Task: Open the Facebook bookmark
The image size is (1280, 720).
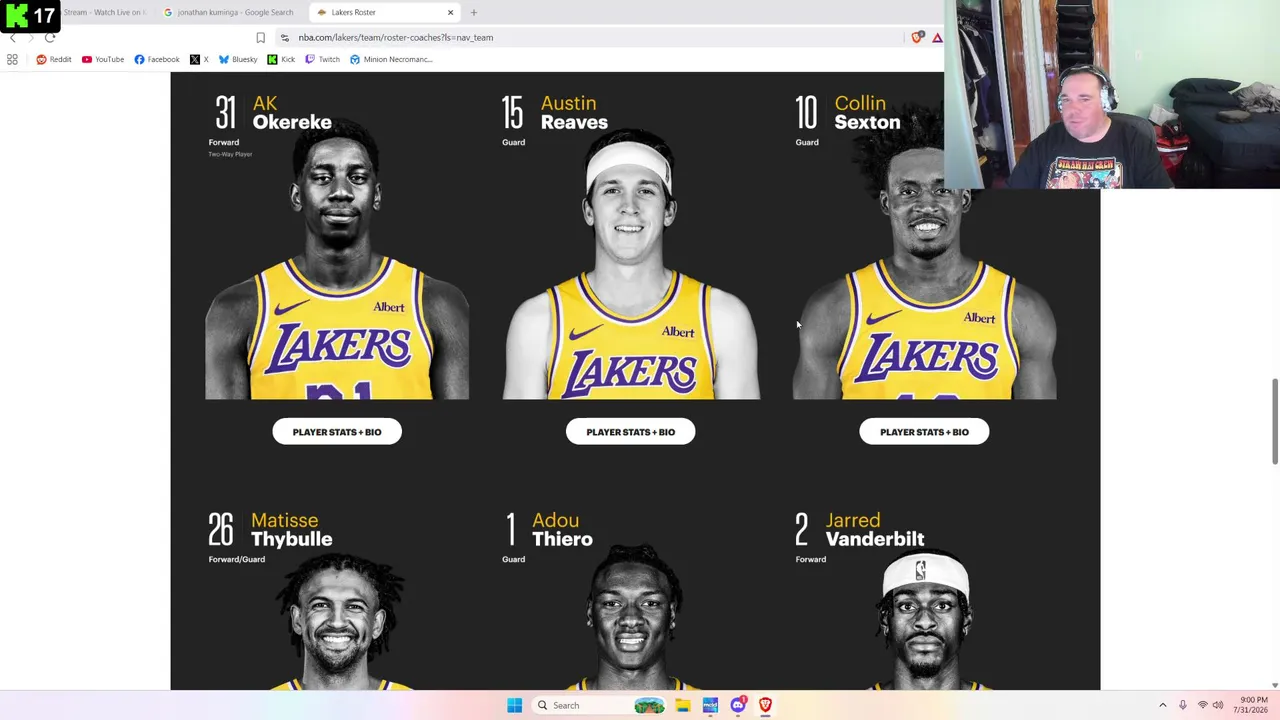Action: pos(157,59)
